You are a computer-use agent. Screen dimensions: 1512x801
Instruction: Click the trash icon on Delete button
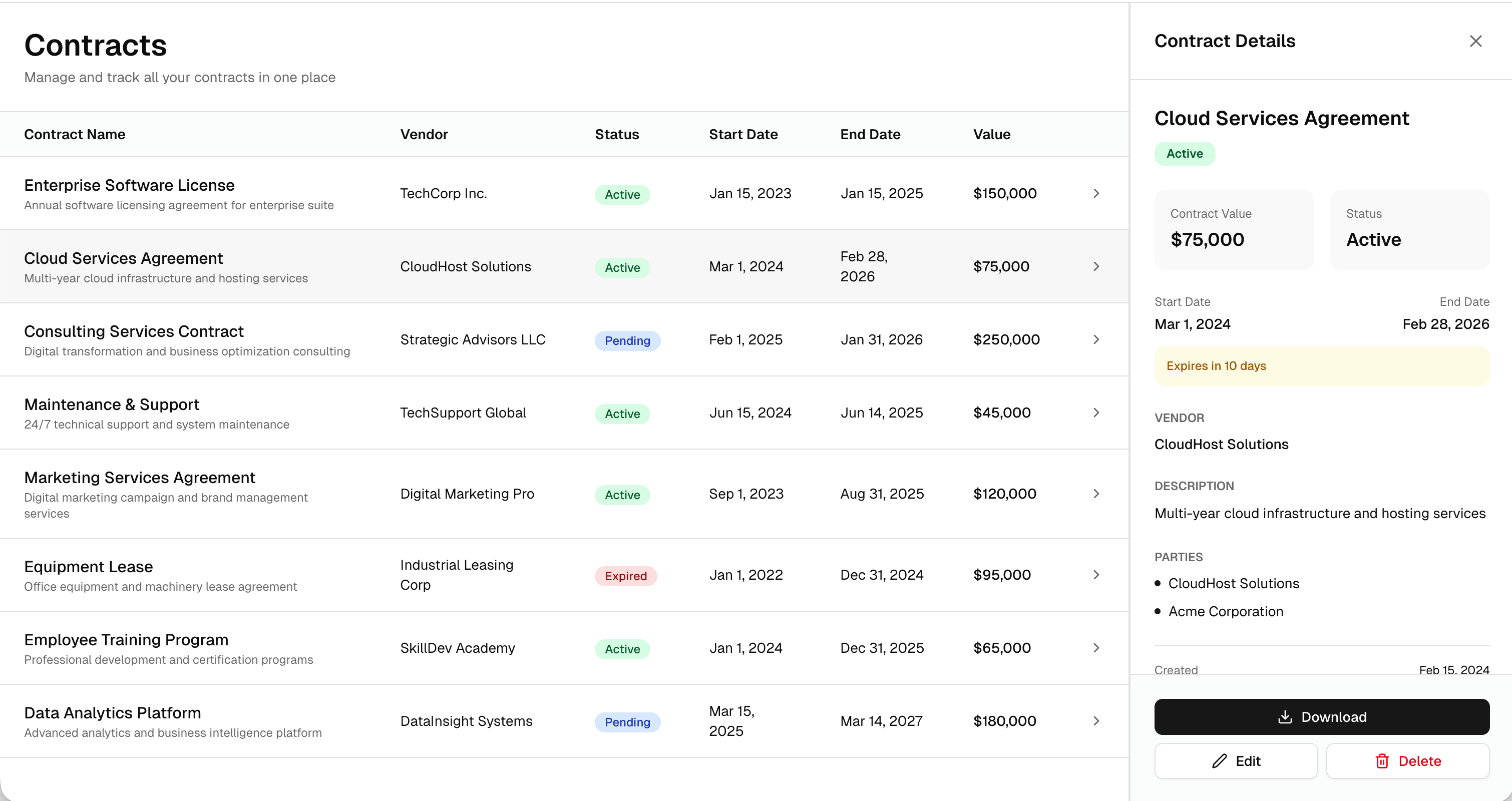1382,760
